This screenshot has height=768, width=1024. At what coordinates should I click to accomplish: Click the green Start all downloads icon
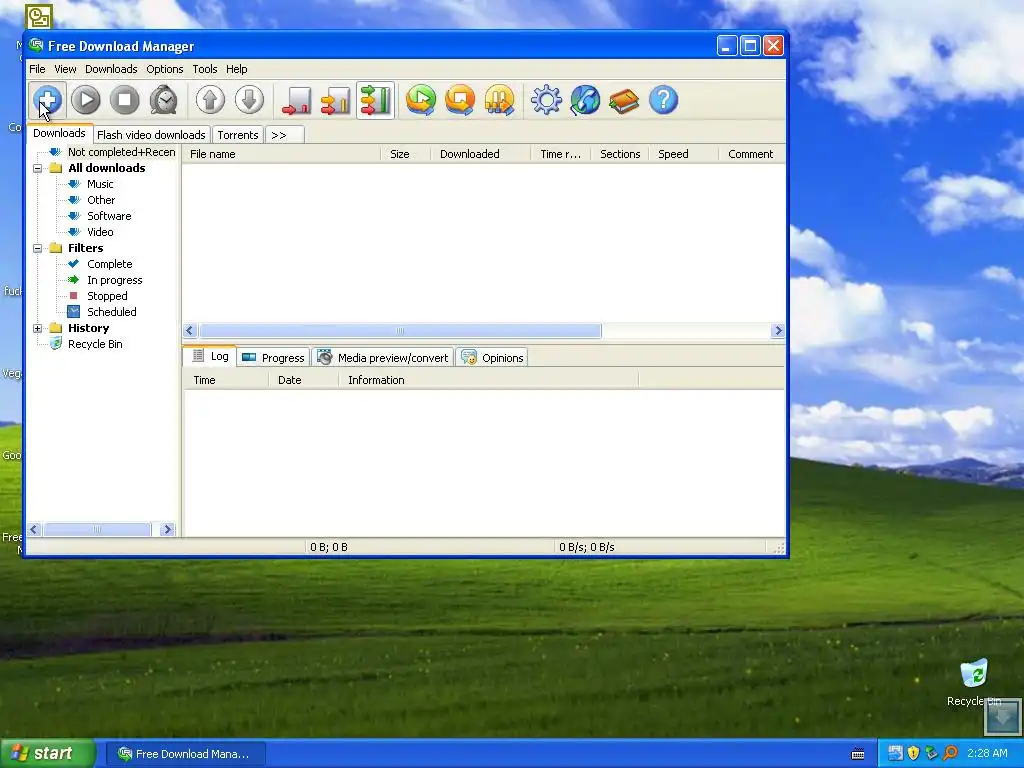click(421, 100)
